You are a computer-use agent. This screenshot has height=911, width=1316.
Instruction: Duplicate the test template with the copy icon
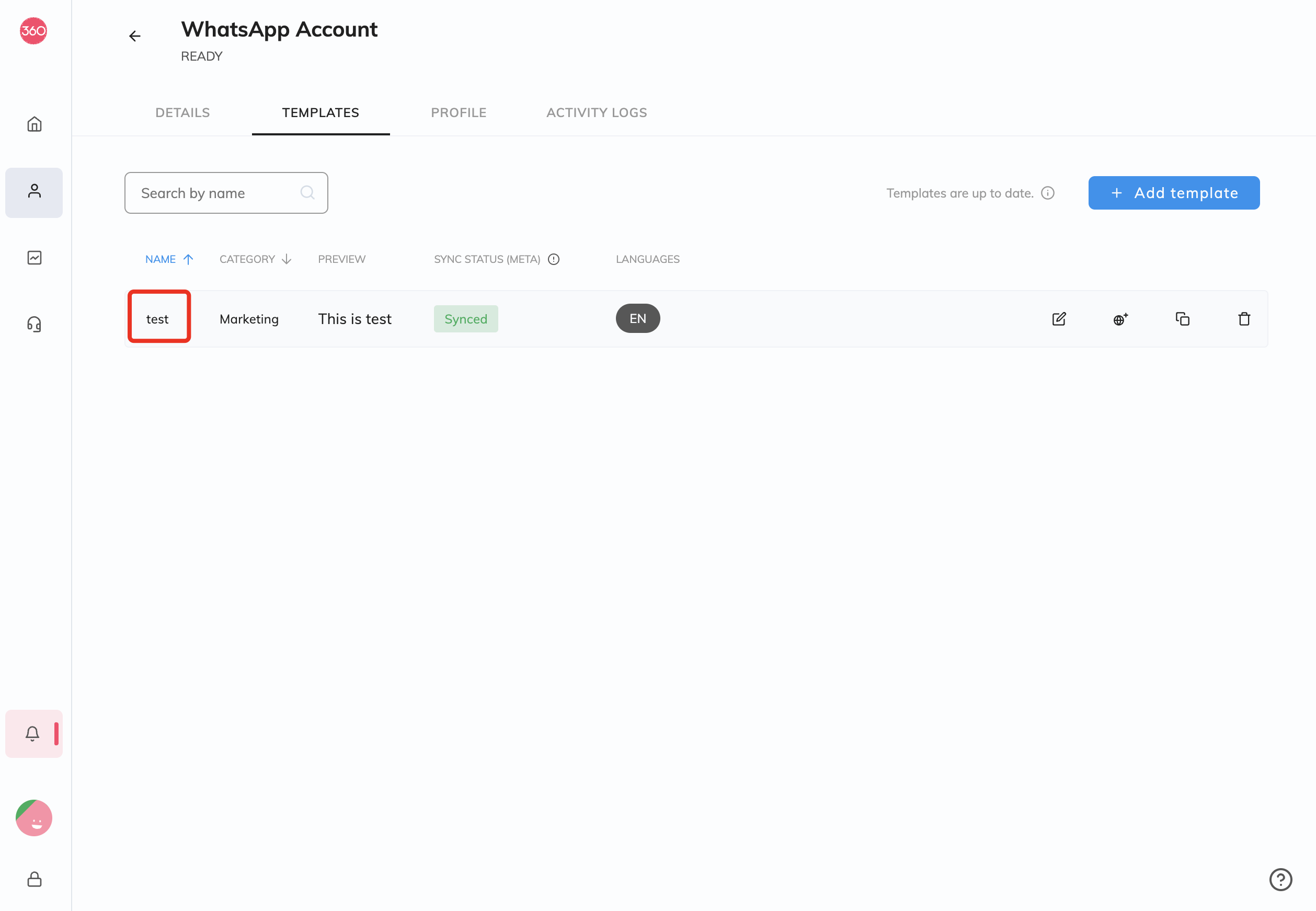click(x=1182, y=319)
